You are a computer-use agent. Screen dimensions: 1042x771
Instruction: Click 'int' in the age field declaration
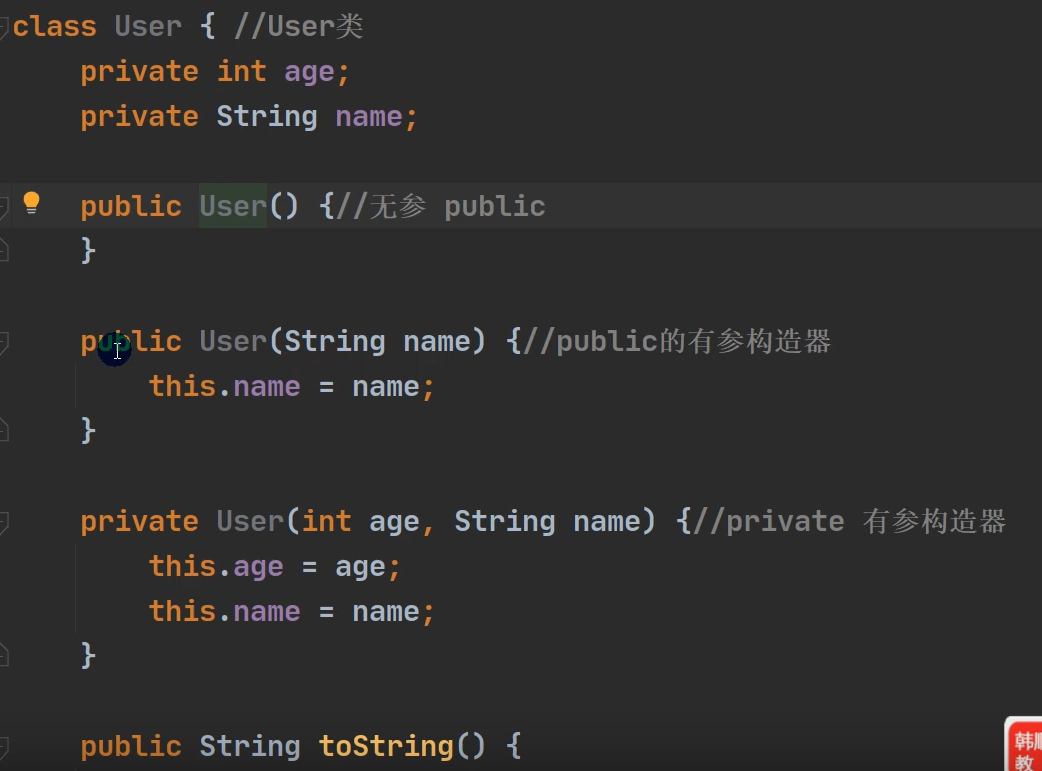pos(242,71)
